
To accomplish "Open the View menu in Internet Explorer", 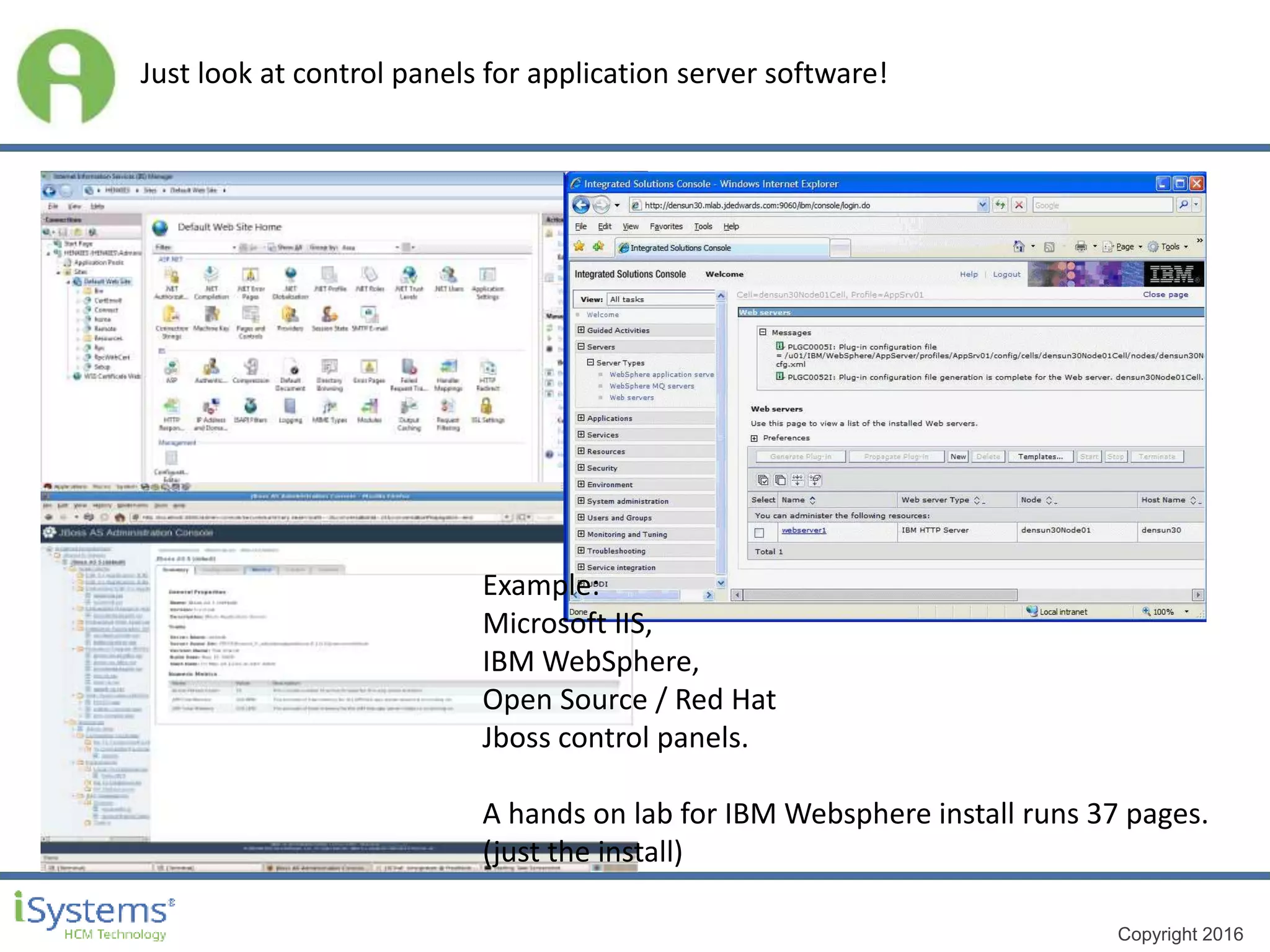I will 631,226.
